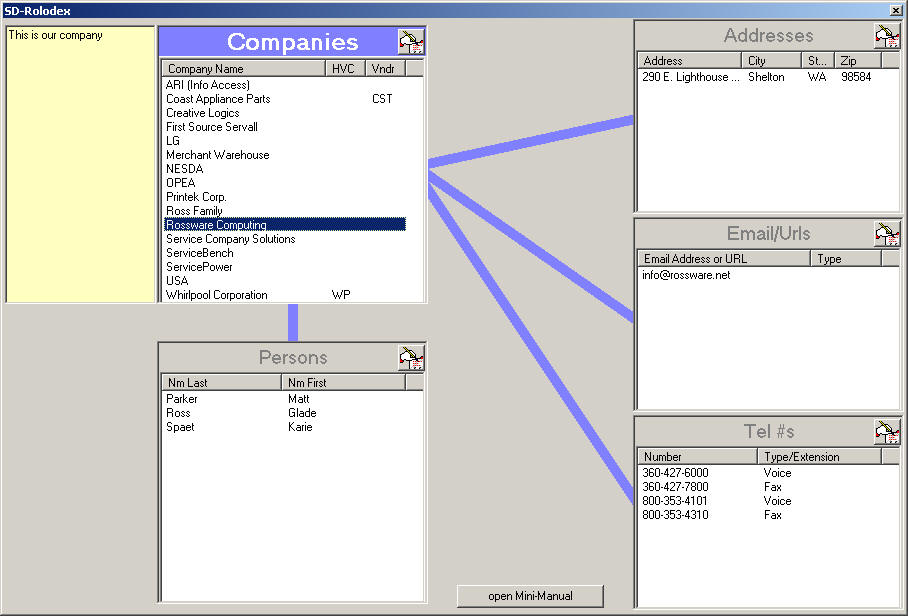Click the edit icon in Tel #s header
The height and width of the screenshot is (616, 908).
887,431
